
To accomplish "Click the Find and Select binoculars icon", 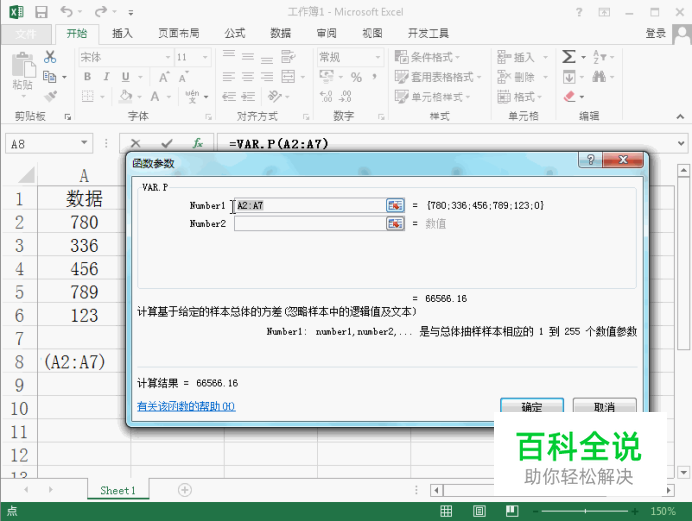I will (599, 77).
